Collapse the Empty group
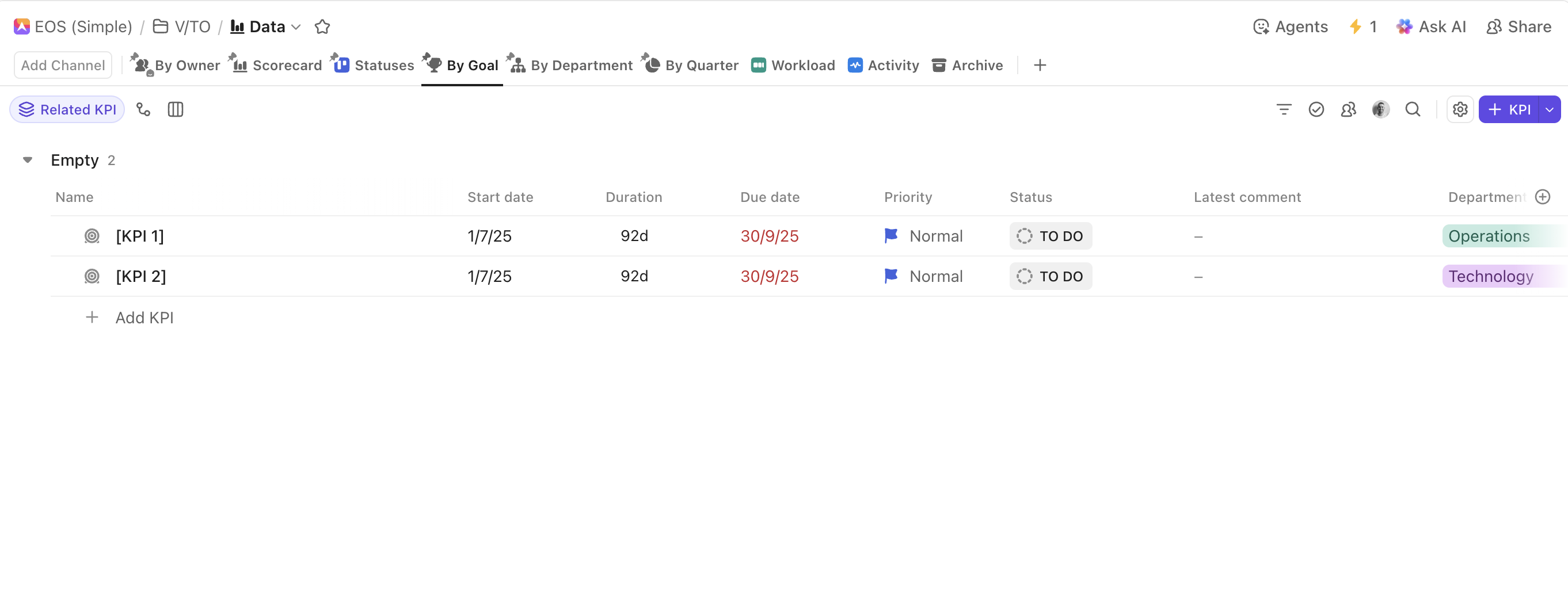The image size is (1568, 596). pyautogui.click(x=28, y=160)
